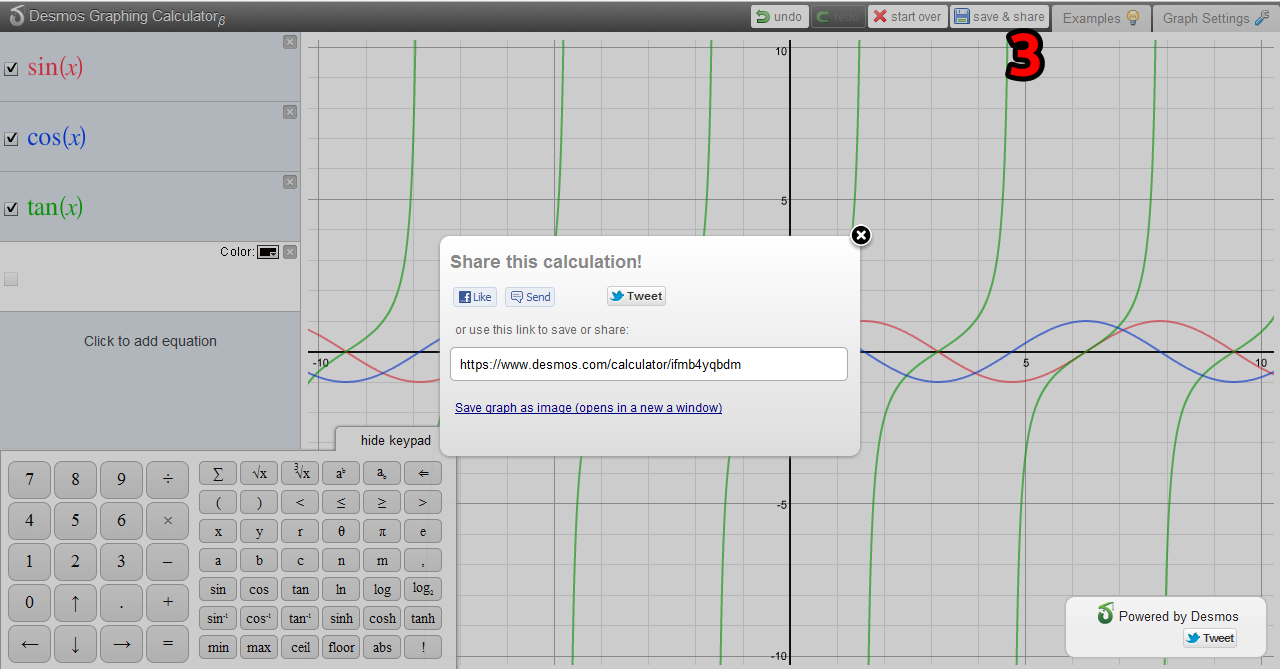Click to add equation
The image size is (1280, 669).
pos(150,341)
